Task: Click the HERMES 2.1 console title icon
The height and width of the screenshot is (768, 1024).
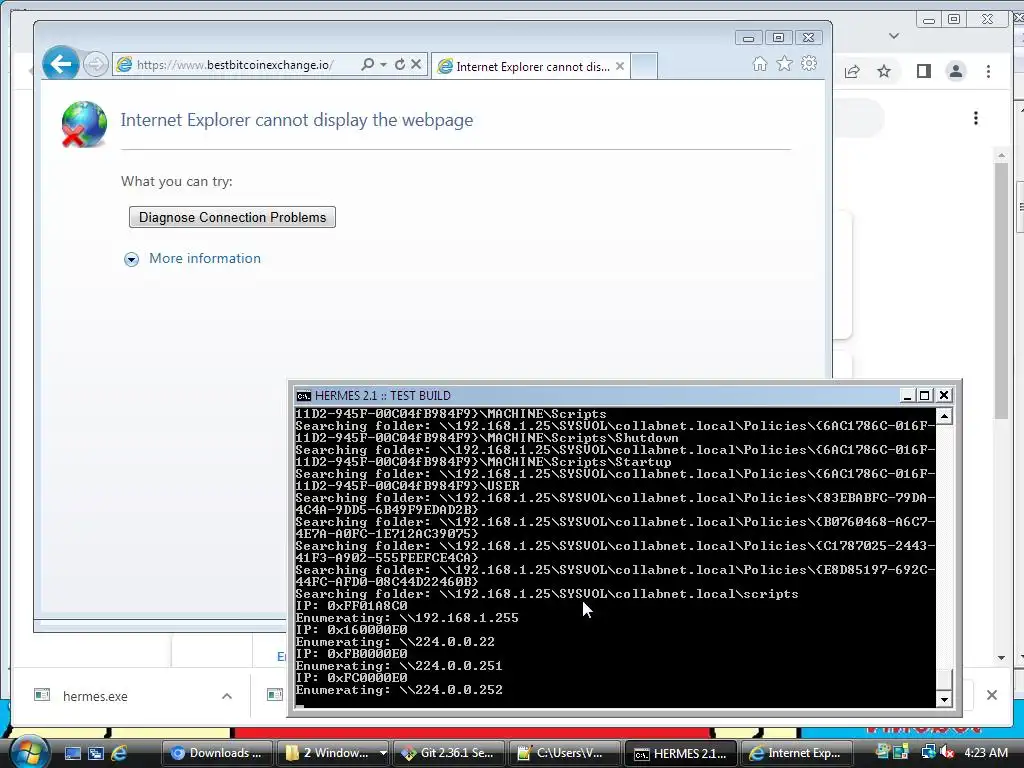Action: tap(304, 396)
